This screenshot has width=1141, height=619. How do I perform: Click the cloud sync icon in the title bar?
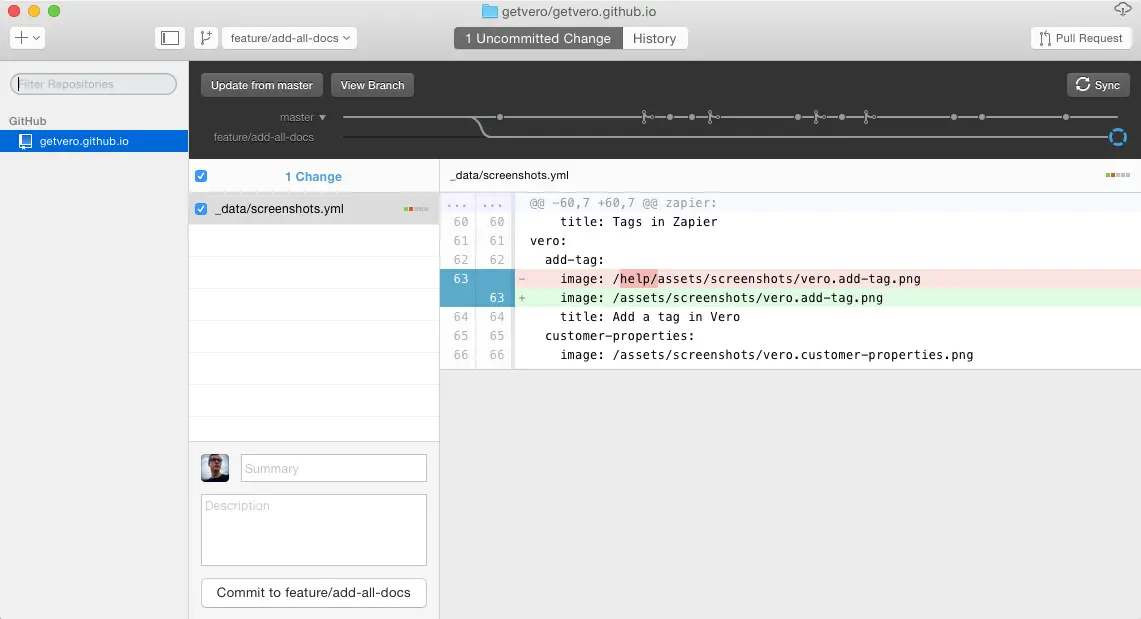click(x=1121, y=9)
